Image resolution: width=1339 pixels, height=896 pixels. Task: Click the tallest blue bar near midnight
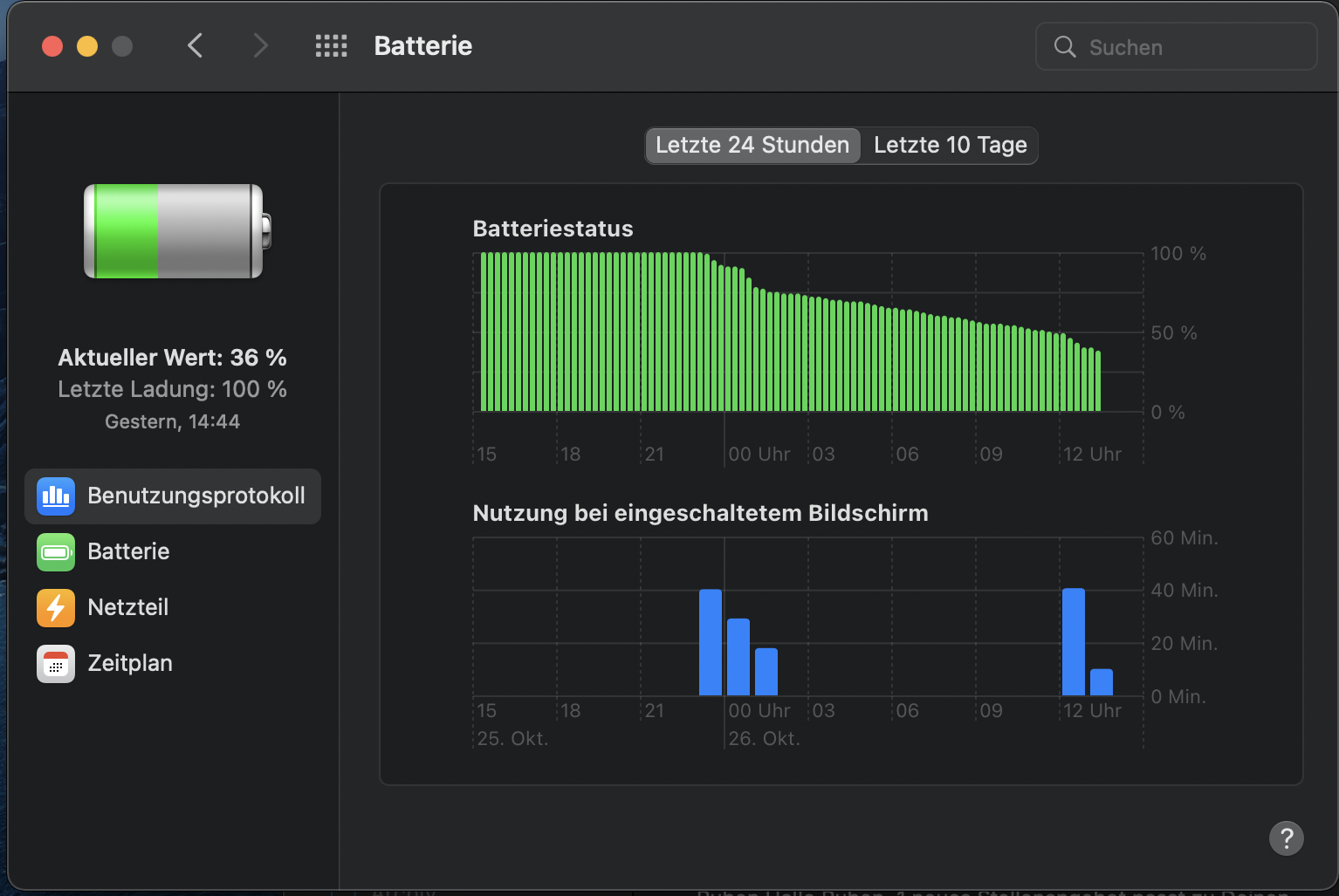(711, 642)
